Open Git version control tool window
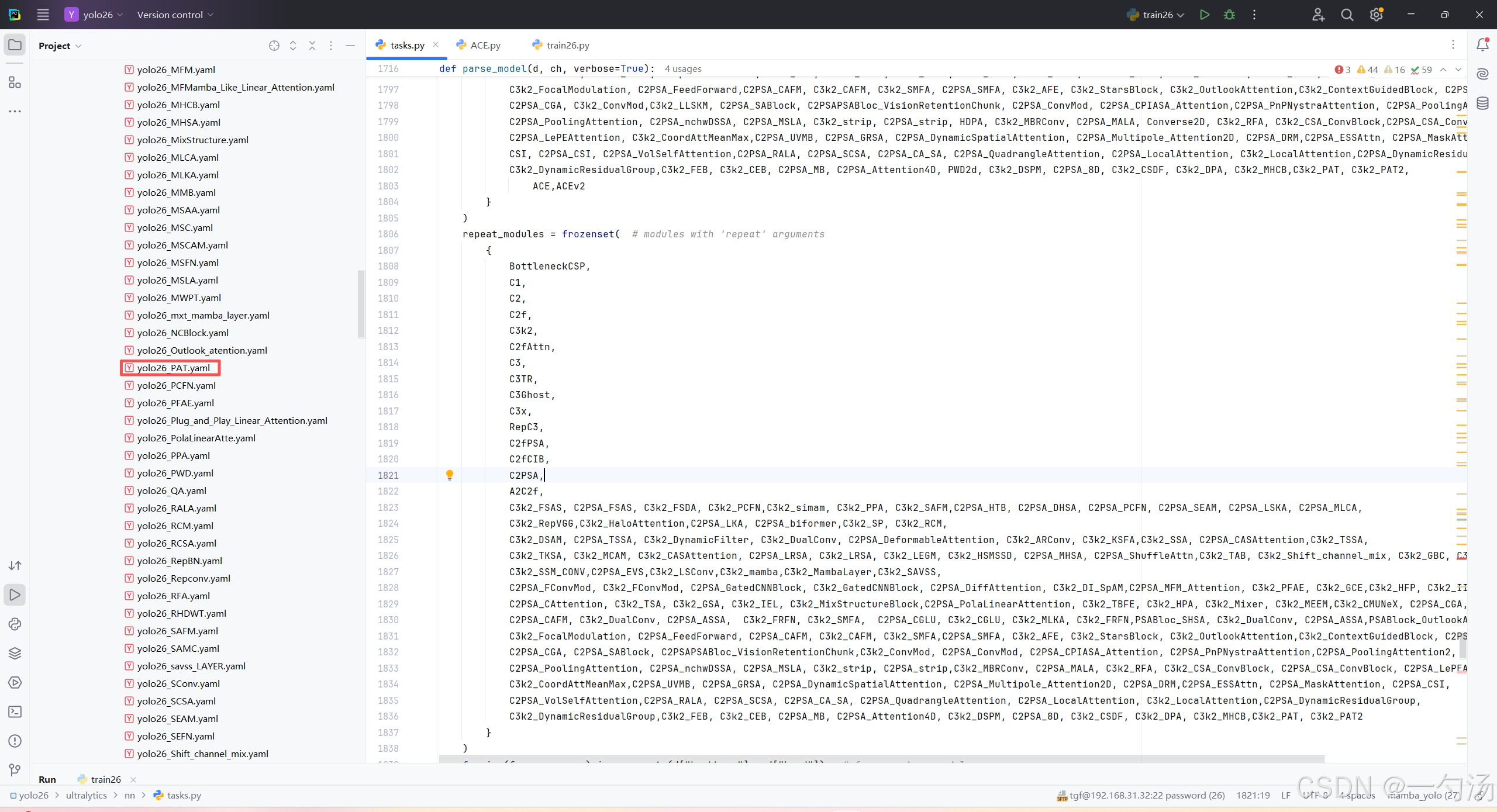 [15, 770]
